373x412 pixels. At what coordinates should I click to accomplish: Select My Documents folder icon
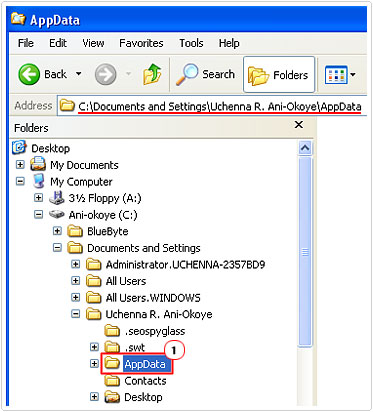(38, 164)
